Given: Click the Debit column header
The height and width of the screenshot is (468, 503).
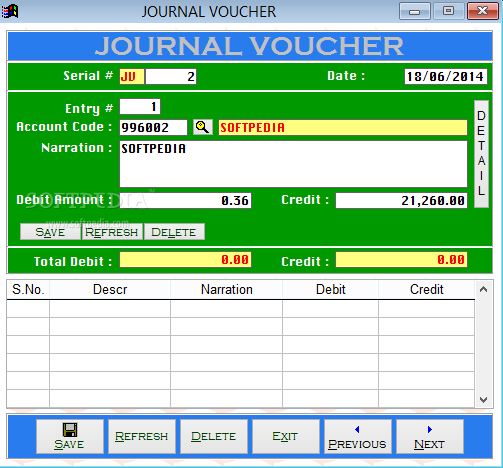Looking at the screenshot, I should (331, 289).
